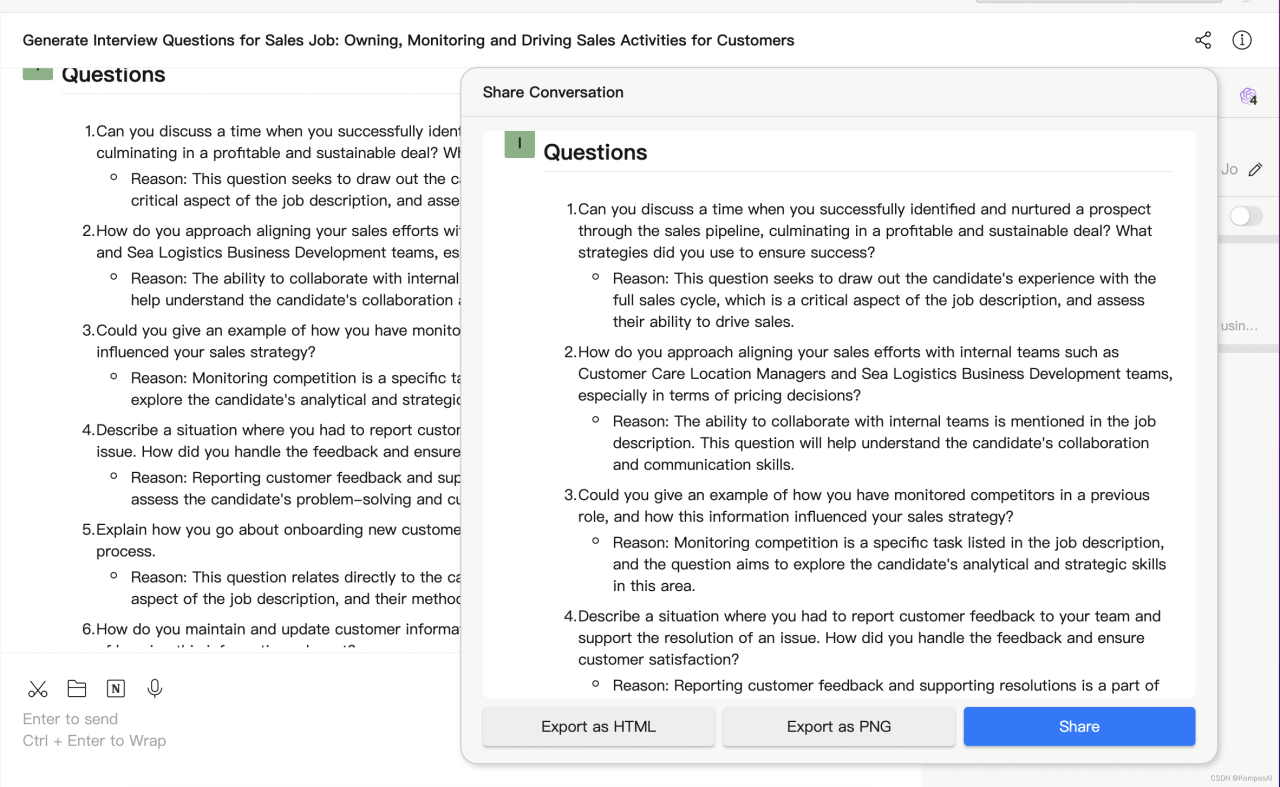
Task: Click the conversation title starting 'Generate Interview Questions'
Action: tap(408, 41)
